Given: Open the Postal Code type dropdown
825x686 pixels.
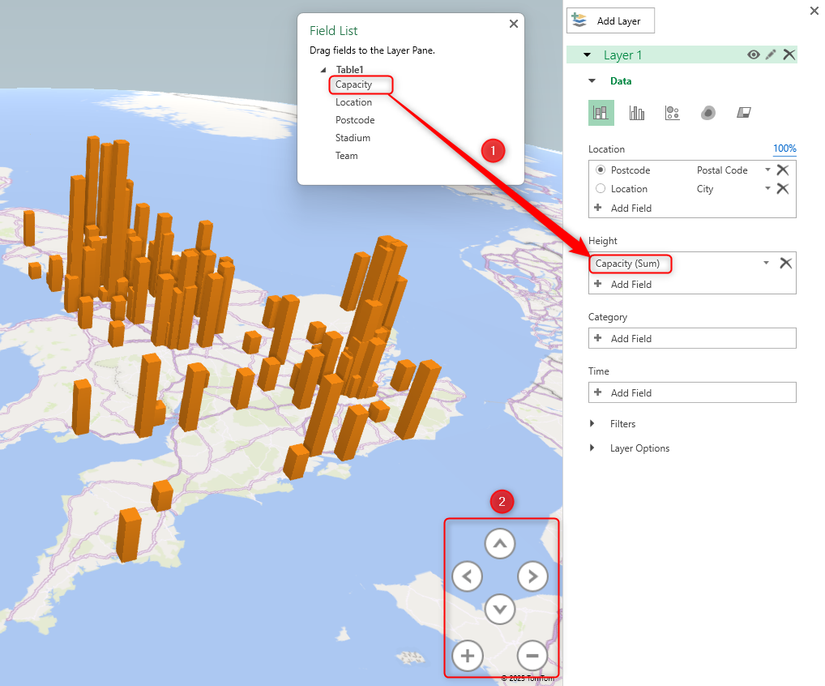Looking at the screenshot, I should [x=767, y=171].
